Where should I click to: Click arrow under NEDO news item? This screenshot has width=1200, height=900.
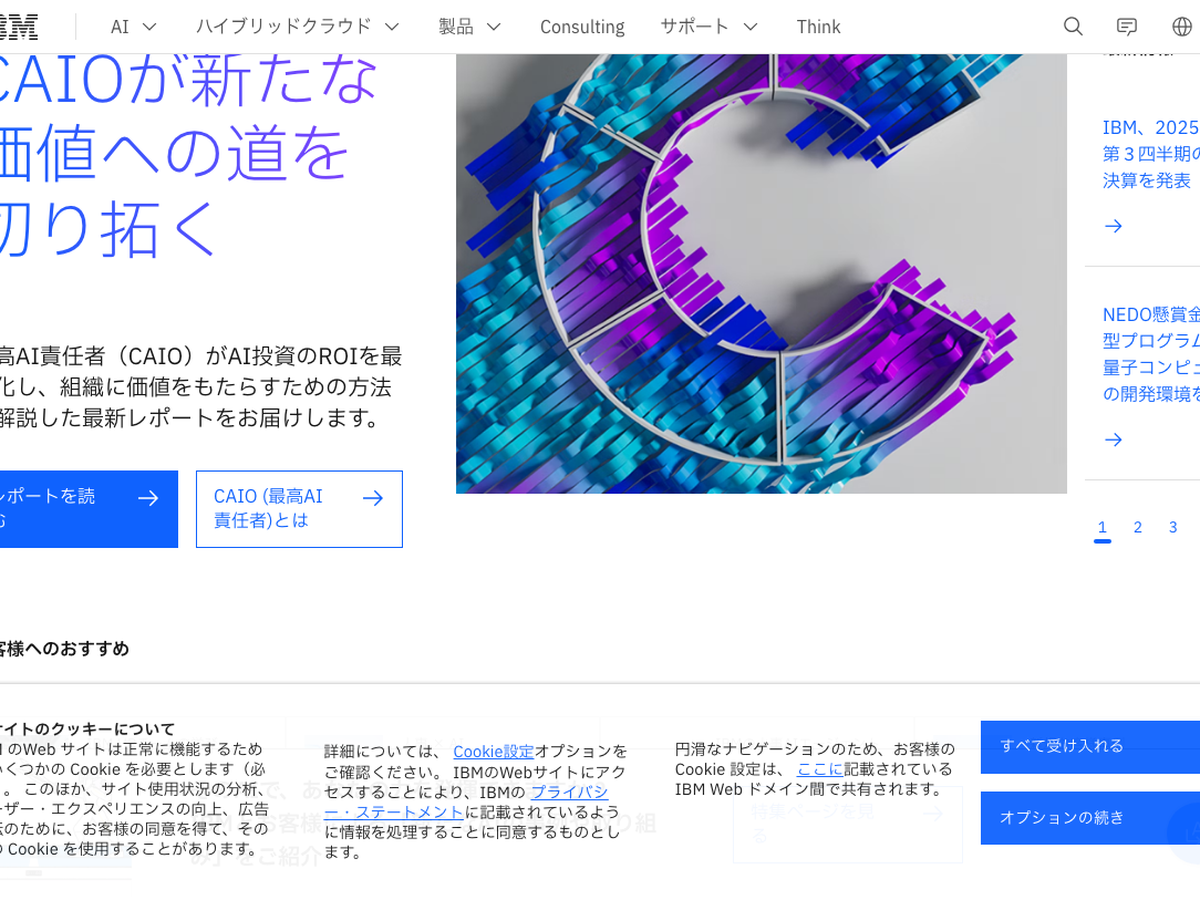point(1113,440)
